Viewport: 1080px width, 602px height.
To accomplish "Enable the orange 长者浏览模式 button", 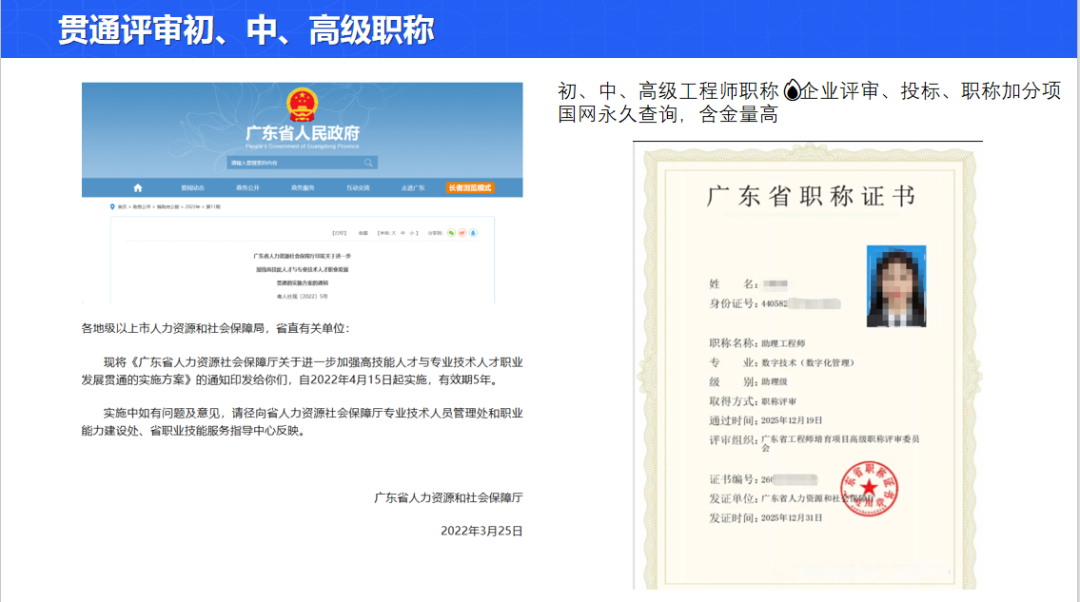I will tap(470, 188).
